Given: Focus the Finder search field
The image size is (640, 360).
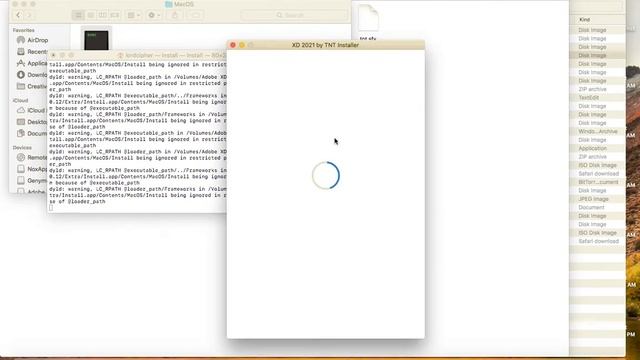Looking at the screenshot, I should click(294, 15).
